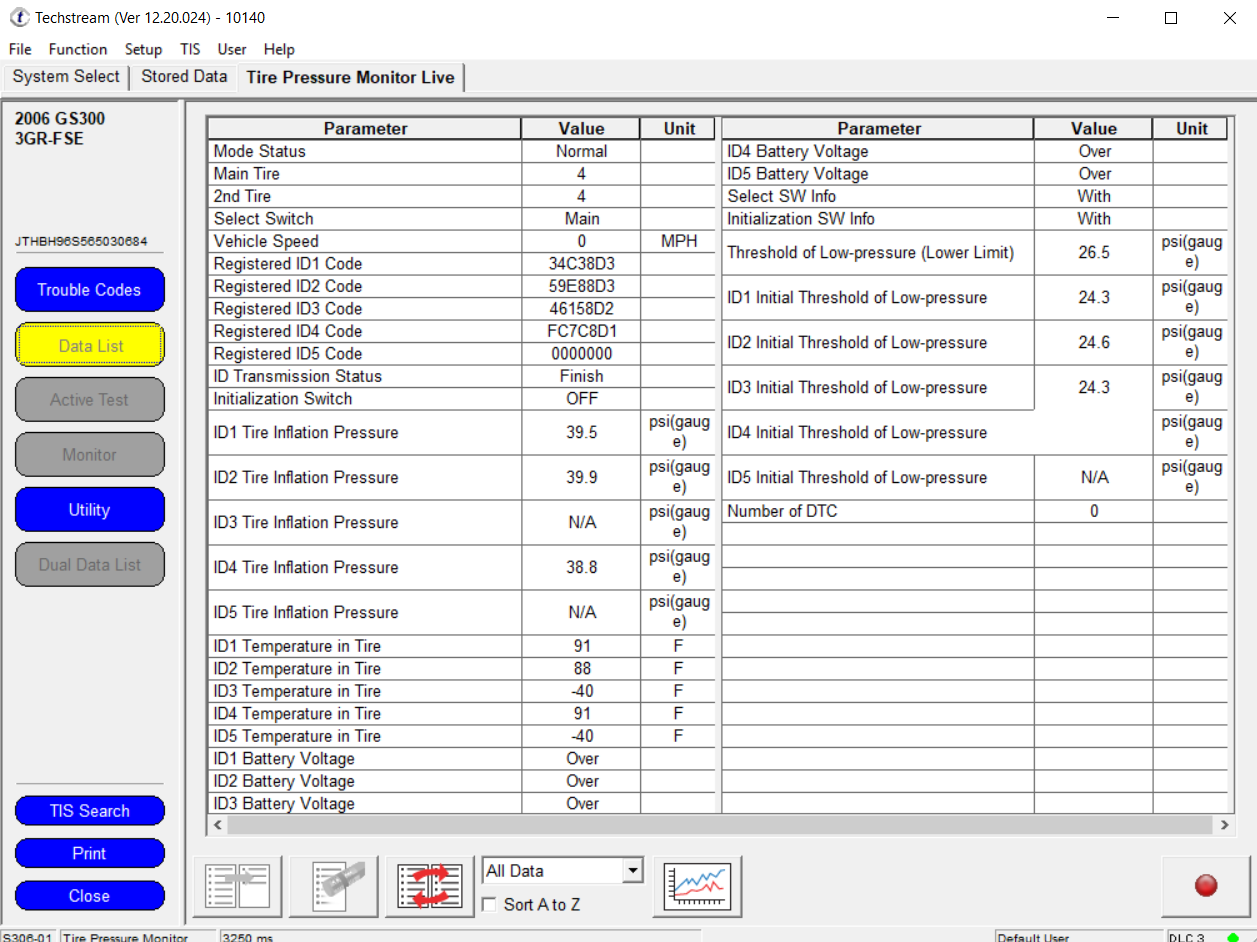Enable the Sort A to Z checkbox
The height and width of the screenshot is (942, 1257).
pyautogui.click(x=490, y=904)
